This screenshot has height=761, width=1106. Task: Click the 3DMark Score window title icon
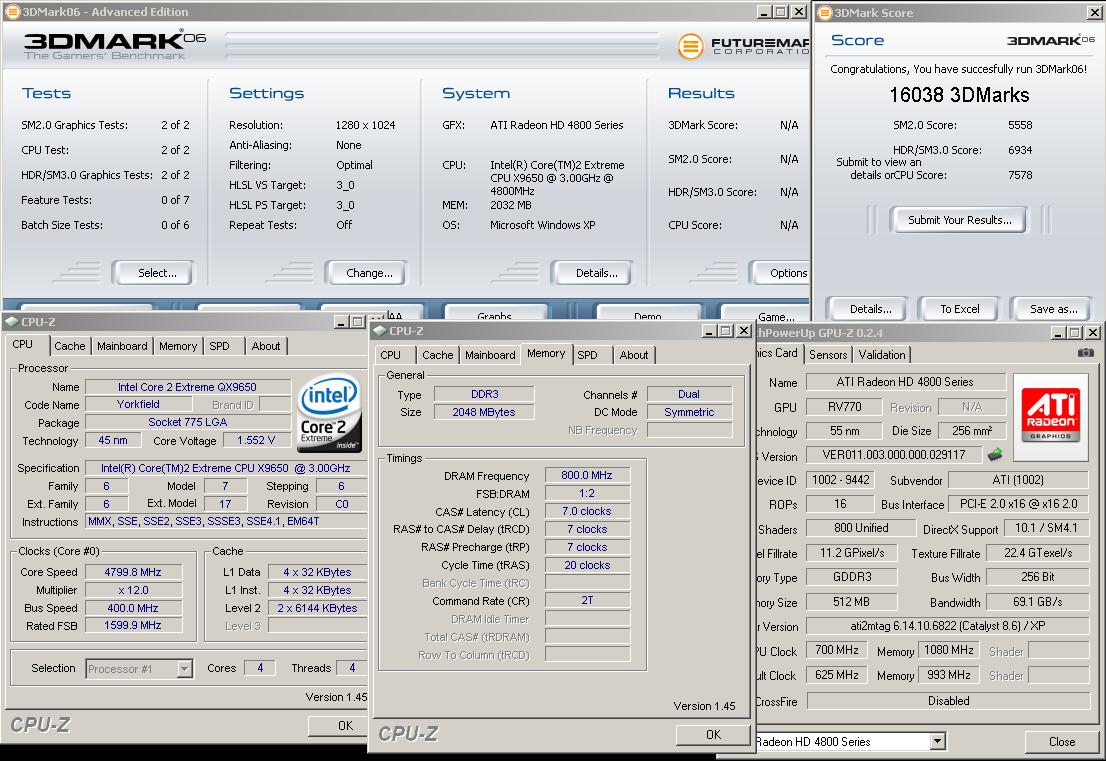825,13
